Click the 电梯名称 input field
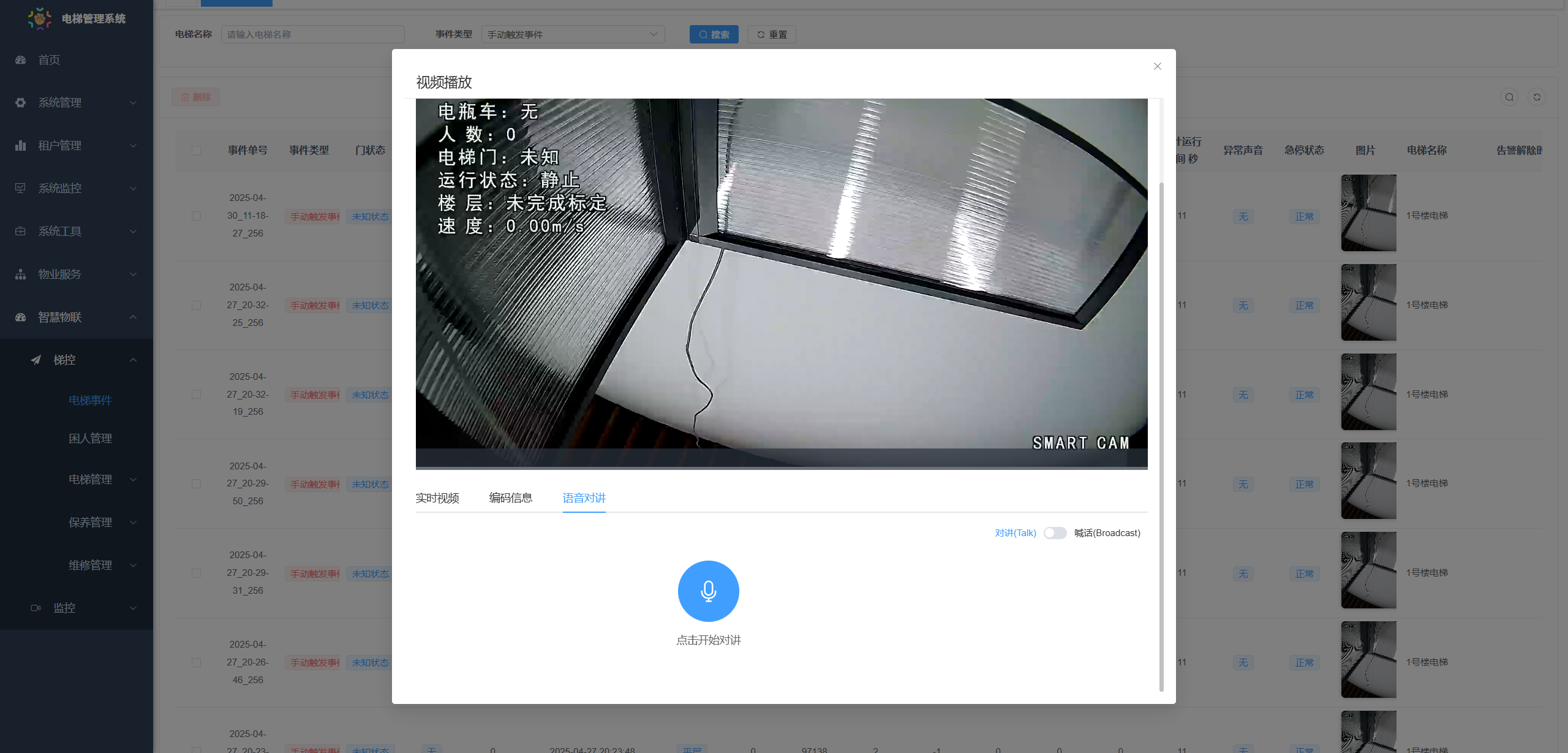 pos(312,34)
